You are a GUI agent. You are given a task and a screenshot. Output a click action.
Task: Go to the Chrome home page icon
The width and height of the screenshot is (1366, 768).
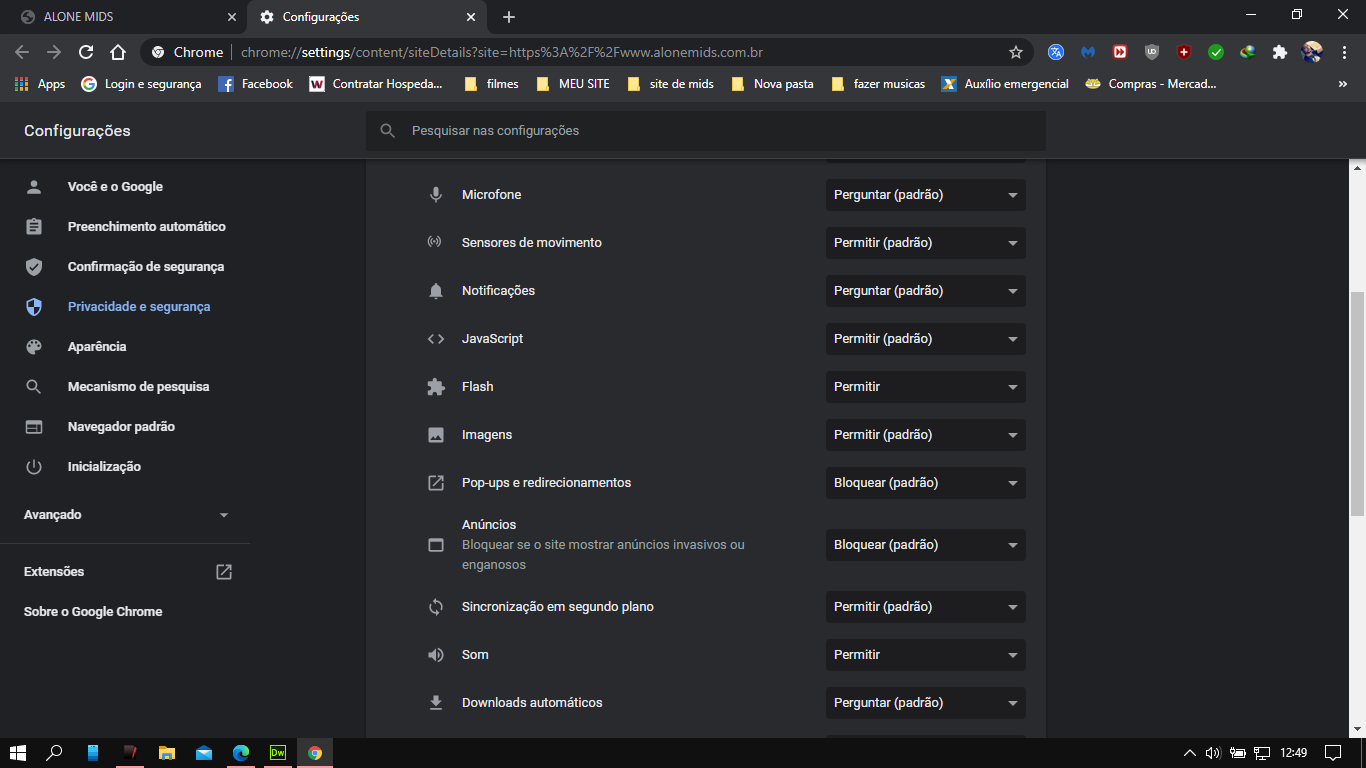(118, 52)
